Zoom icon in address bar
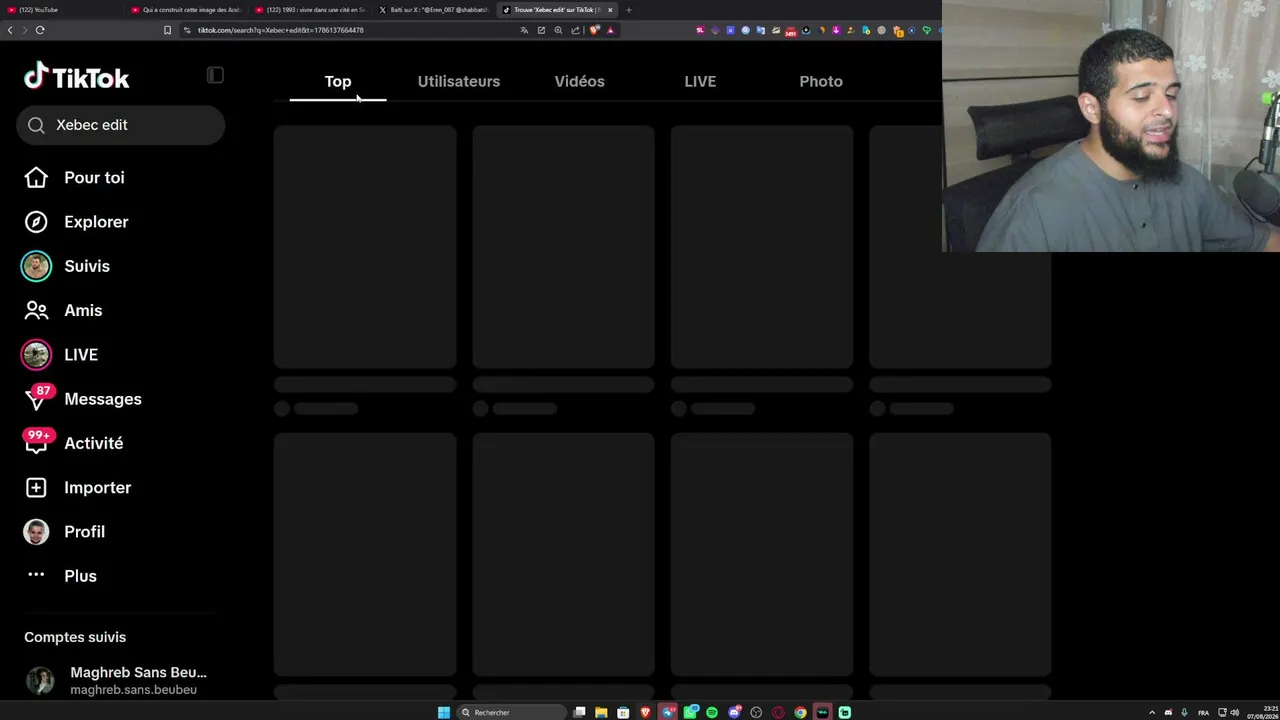The image size is (1280, 720). tap(558, 30)
